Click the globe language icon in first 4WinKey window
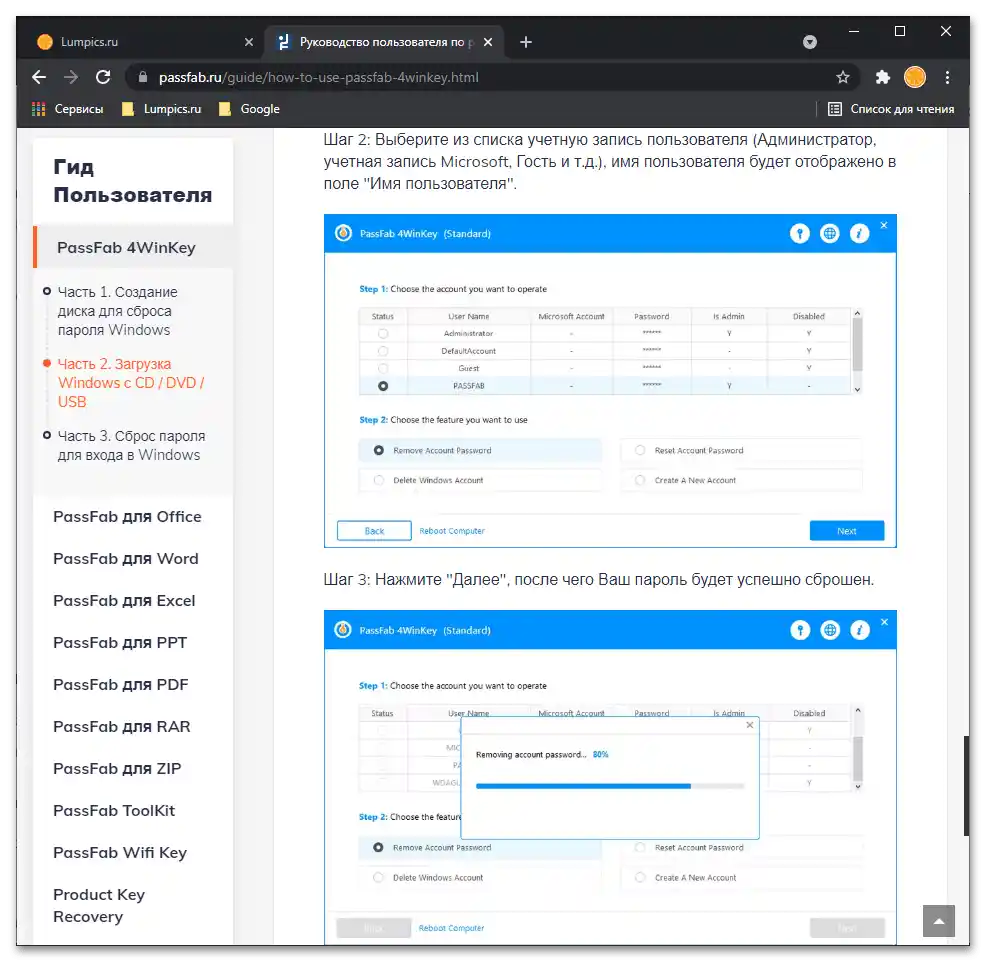Image resolution: width=986 pixels, height=962 pixels. click(x=830, y=234)
